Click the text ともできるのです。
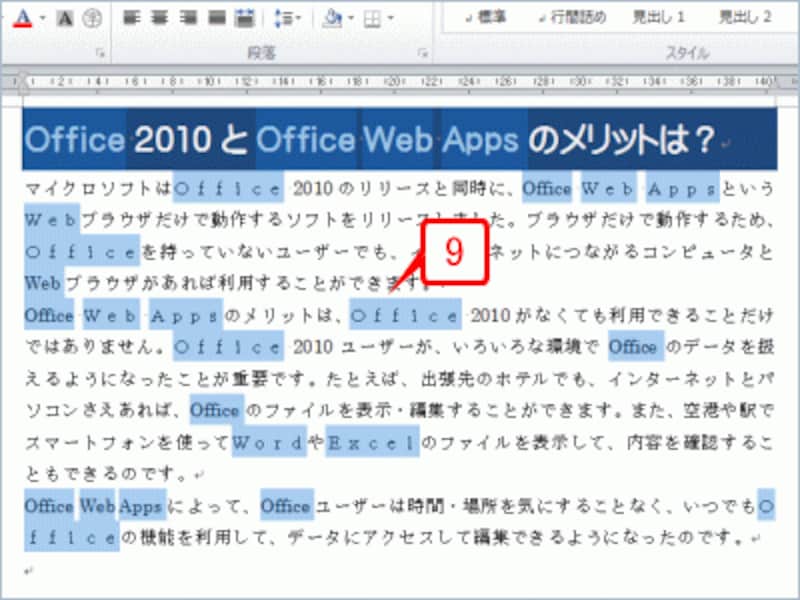 coord(109,474)
